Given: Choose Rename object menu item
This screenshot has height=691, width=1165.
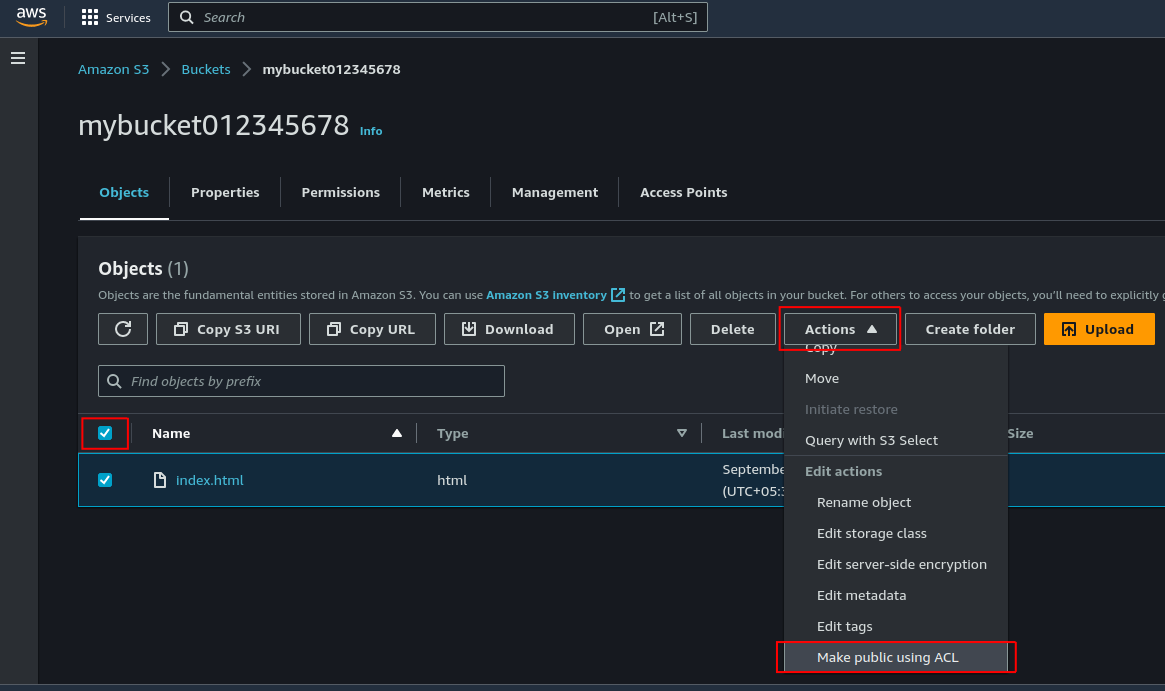Looking at the screenshot, I should point(896,502).
